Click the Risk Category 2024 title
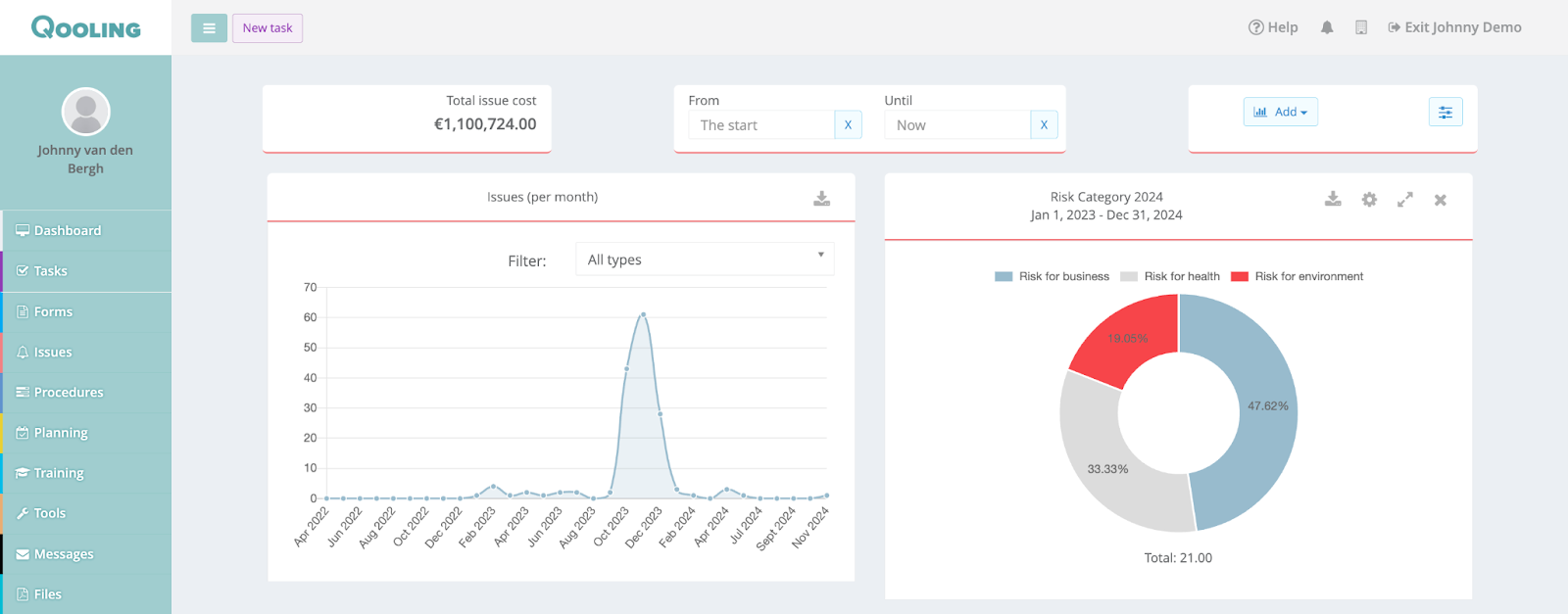Screen dimensions: 1568x614 pyautogui.click(x=1106, y=197)
